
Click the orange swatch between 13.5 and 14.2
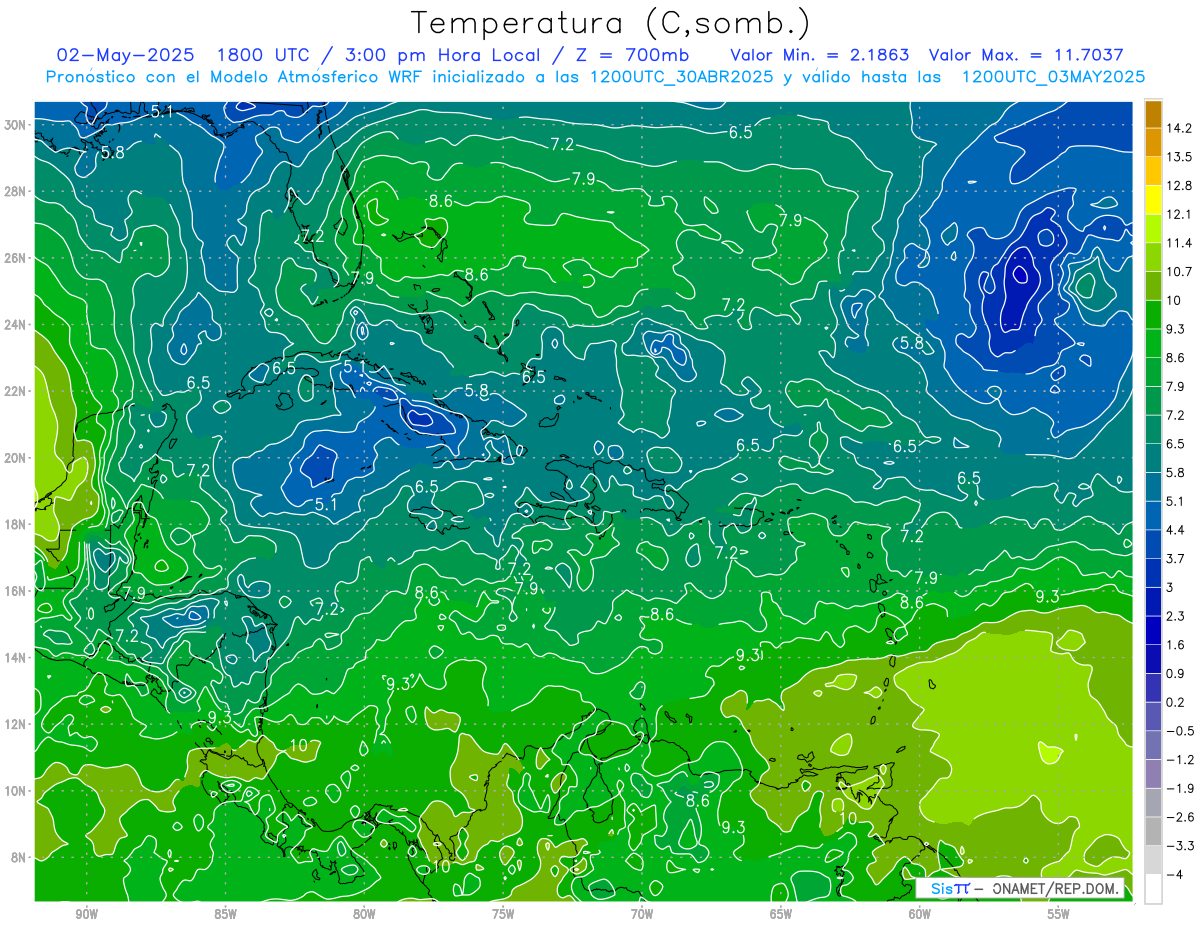point(1153,143)
